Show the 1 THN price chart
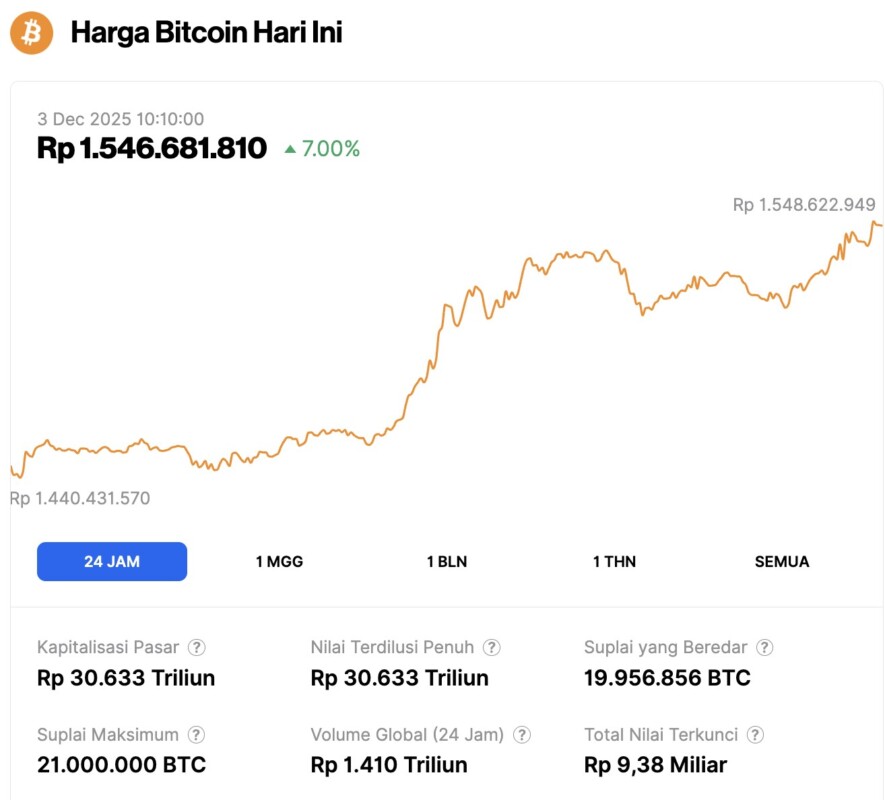This screenshot has width=885, height=800. (x=614, y=561)
